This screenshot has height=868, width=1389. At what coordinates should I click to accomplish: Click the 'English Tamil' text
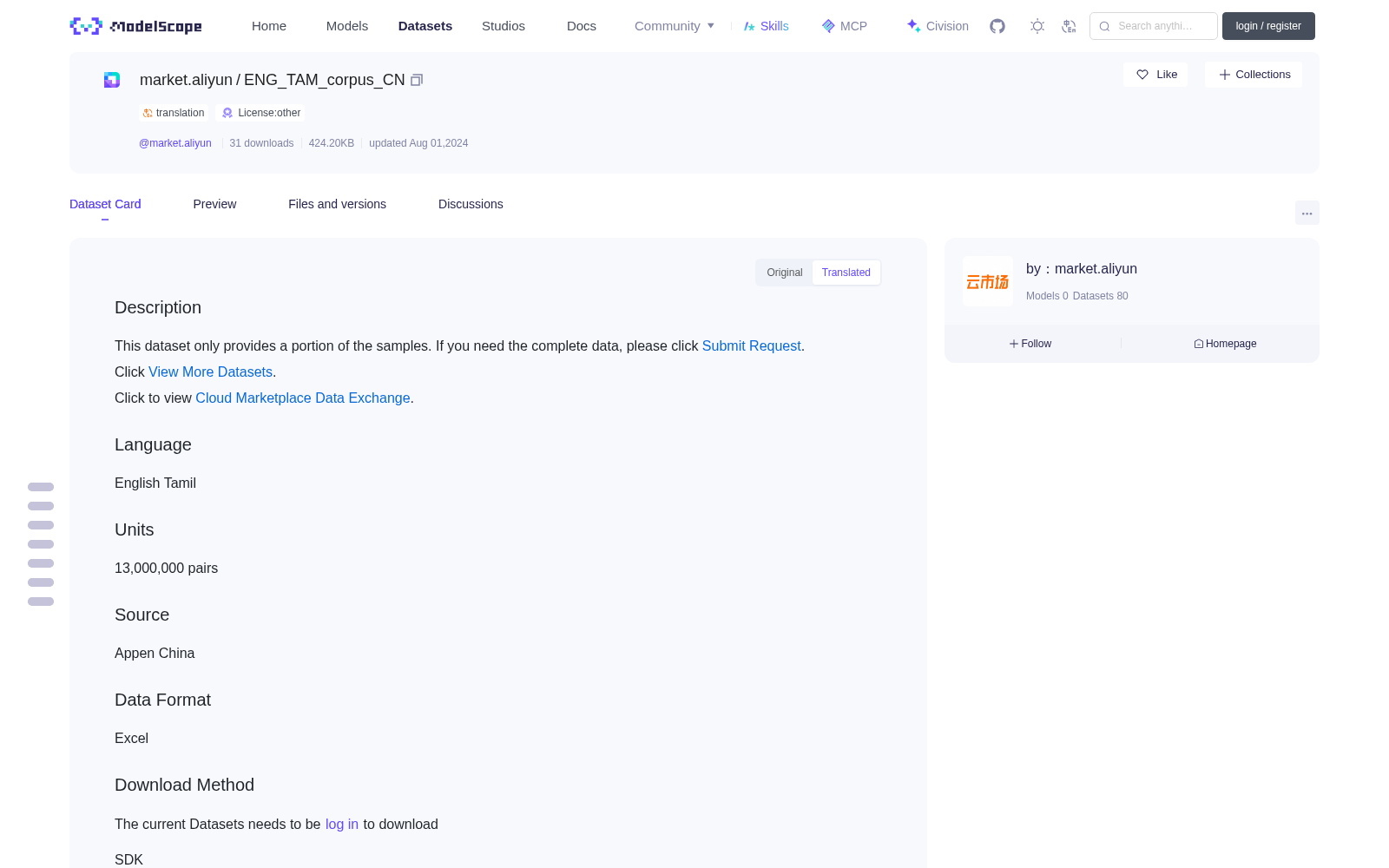(x=155, y=483)
